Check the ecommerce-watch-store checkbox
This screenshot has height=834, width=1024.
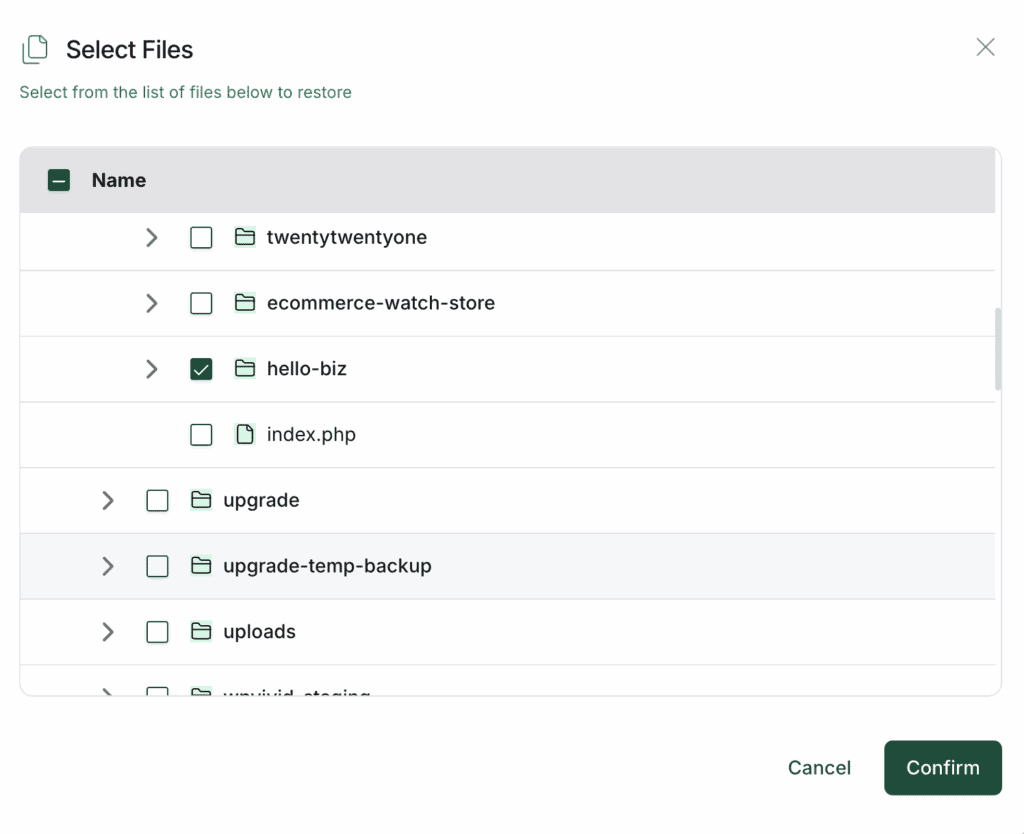point(201,303)
